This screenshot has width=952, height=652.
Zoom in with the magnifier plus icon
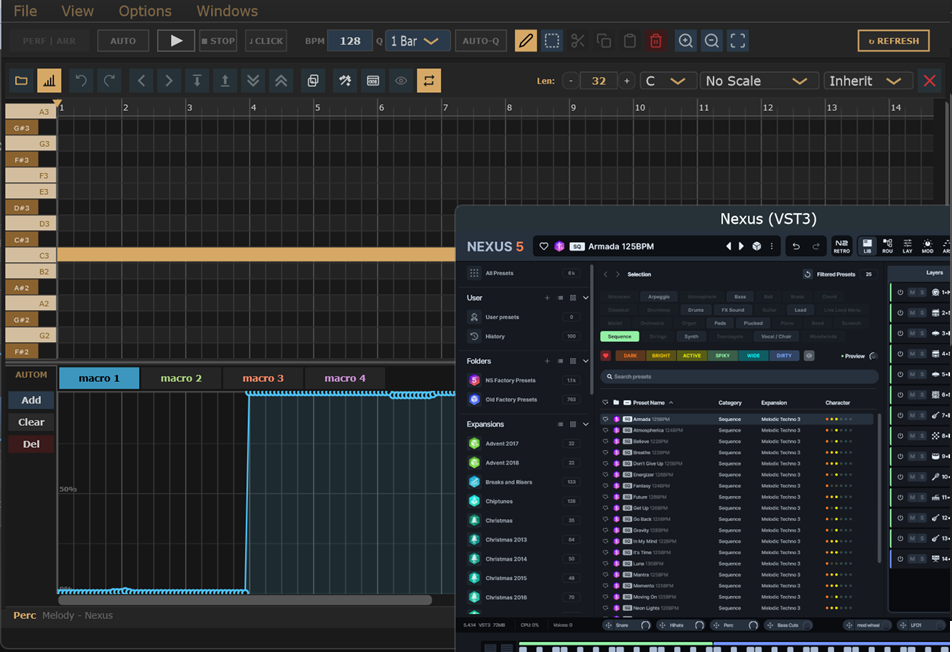click(x=685, y=41)
